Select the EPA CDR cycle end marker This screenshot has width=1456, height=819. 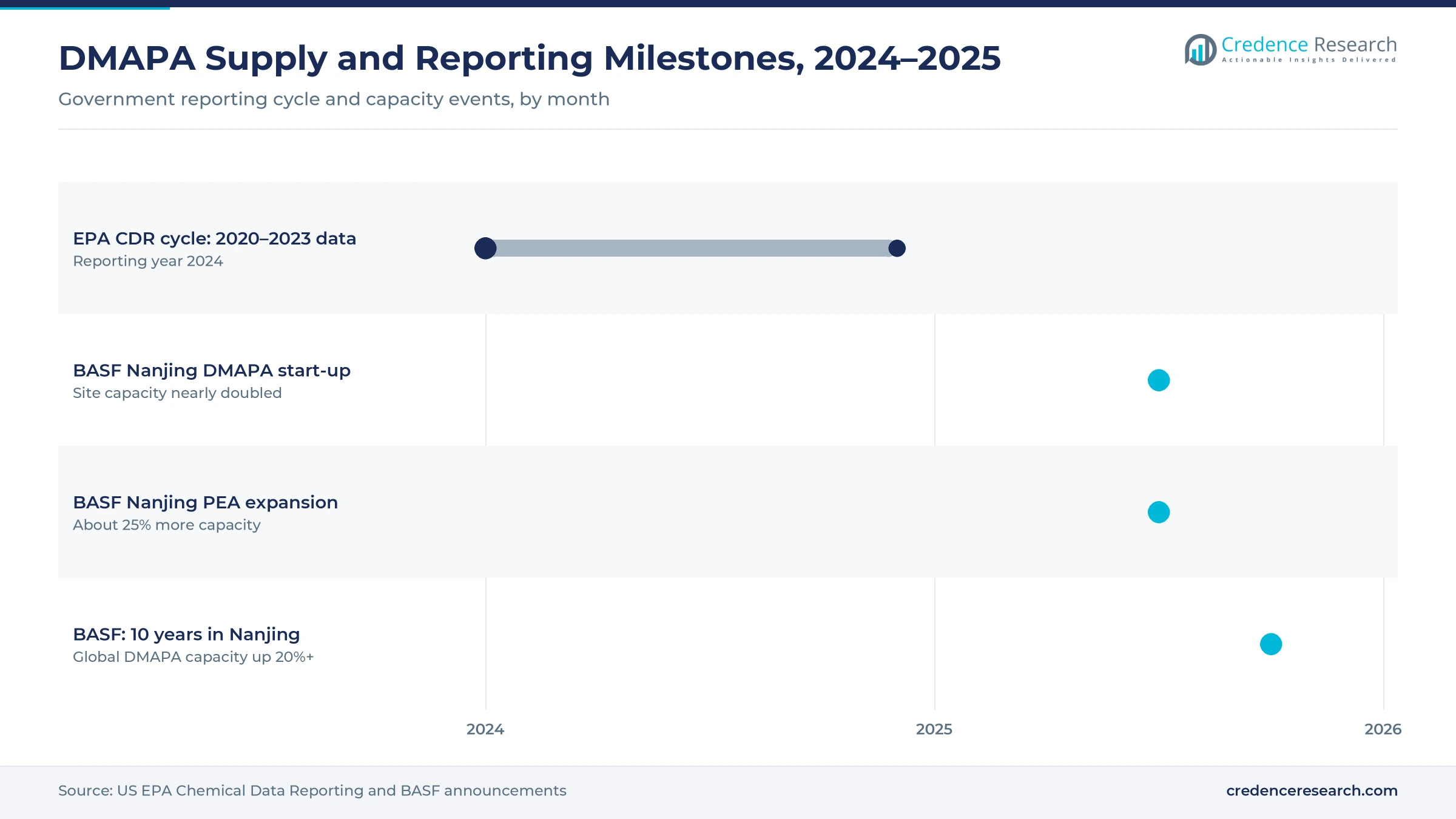coord(897,248)
